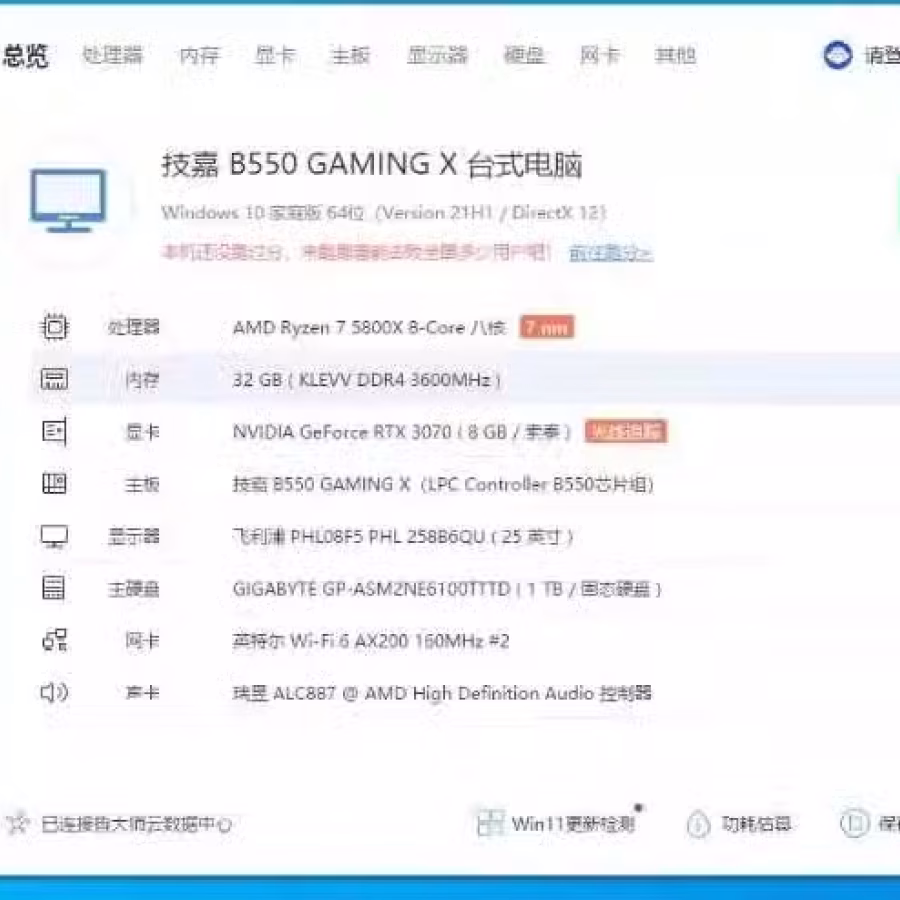This screenshot has width=900, height=900.
Task: Click the 显示器 row label
Action: pyautogui.click(x=133, y=537)
